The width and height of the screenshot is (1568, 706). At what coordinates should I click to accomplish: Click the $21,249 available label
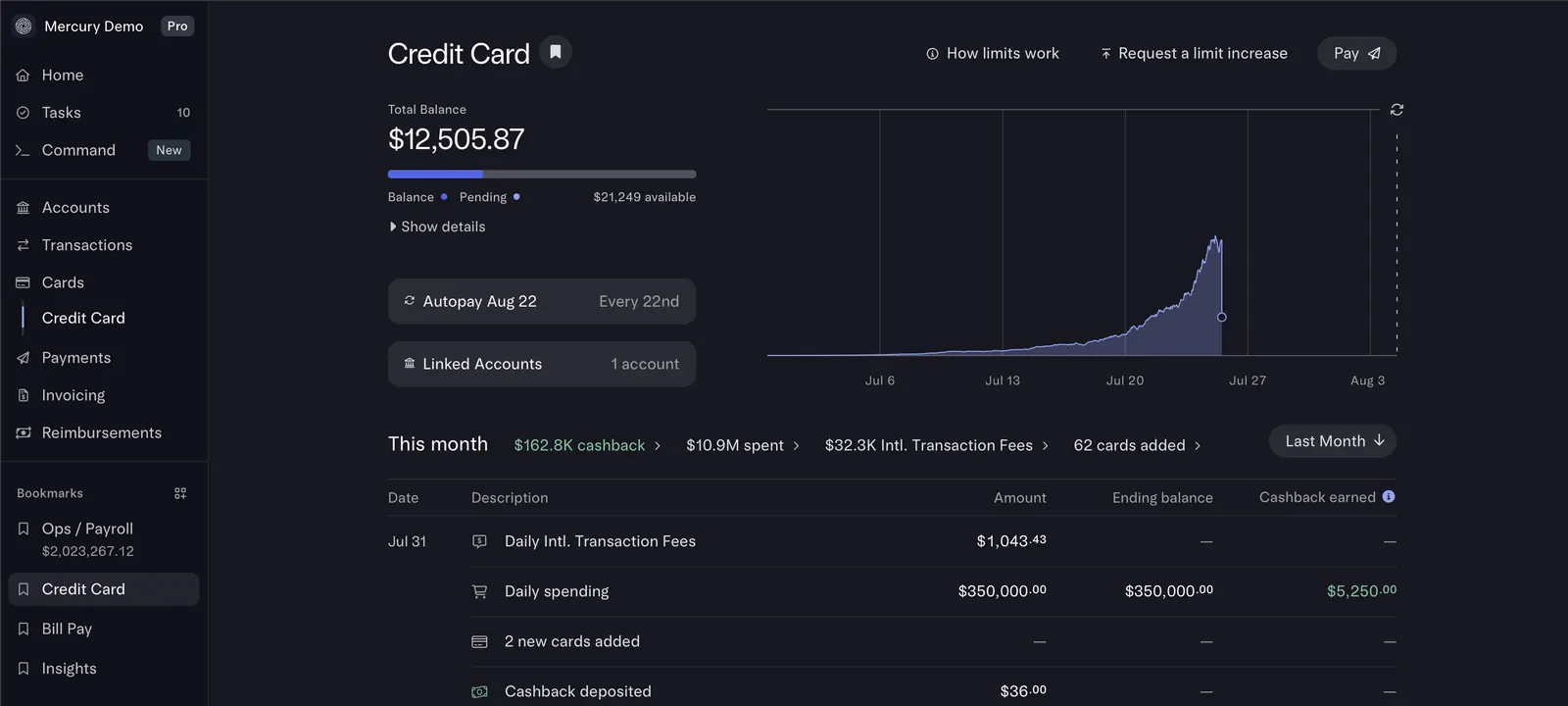click(644, 197)
